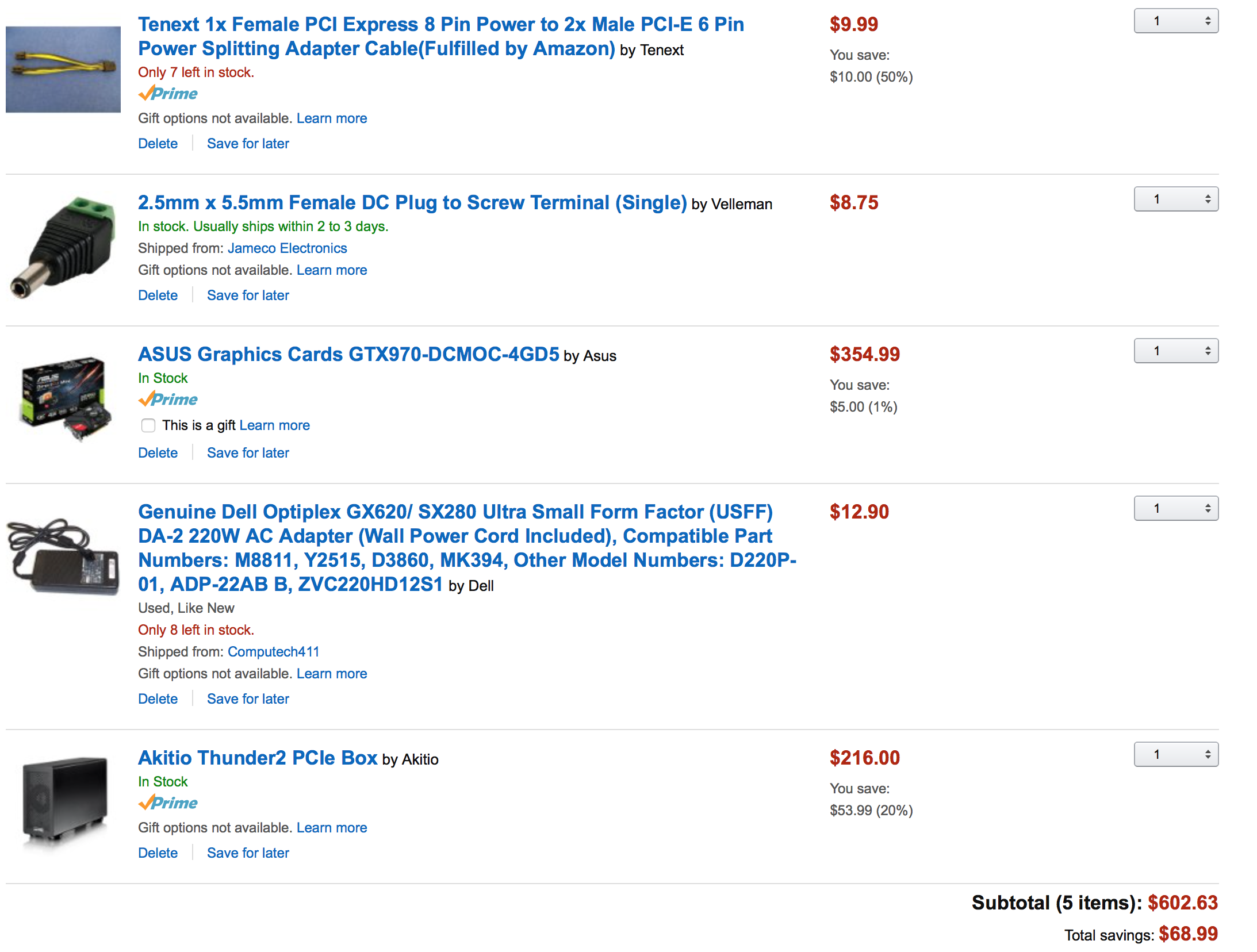This screenshot has height=952, width=1257.
Task: Open the Akitio Thunder2 PCIe Box title
Action: [x=258, y=758]
